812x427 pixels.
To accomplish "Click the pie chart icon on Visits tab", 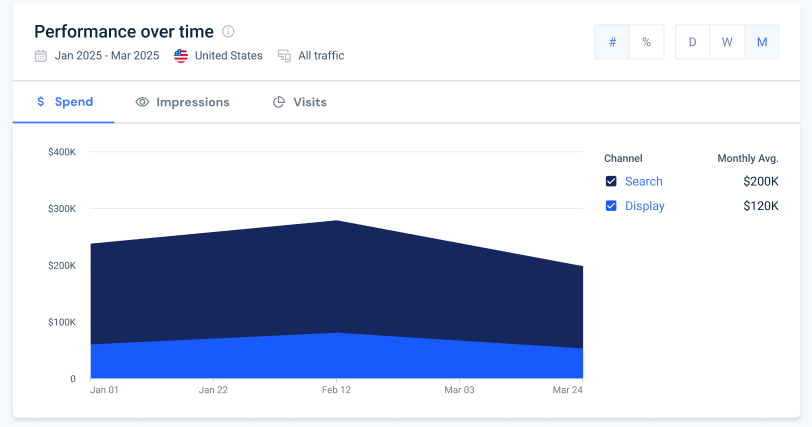I will (x=279, y=102).
